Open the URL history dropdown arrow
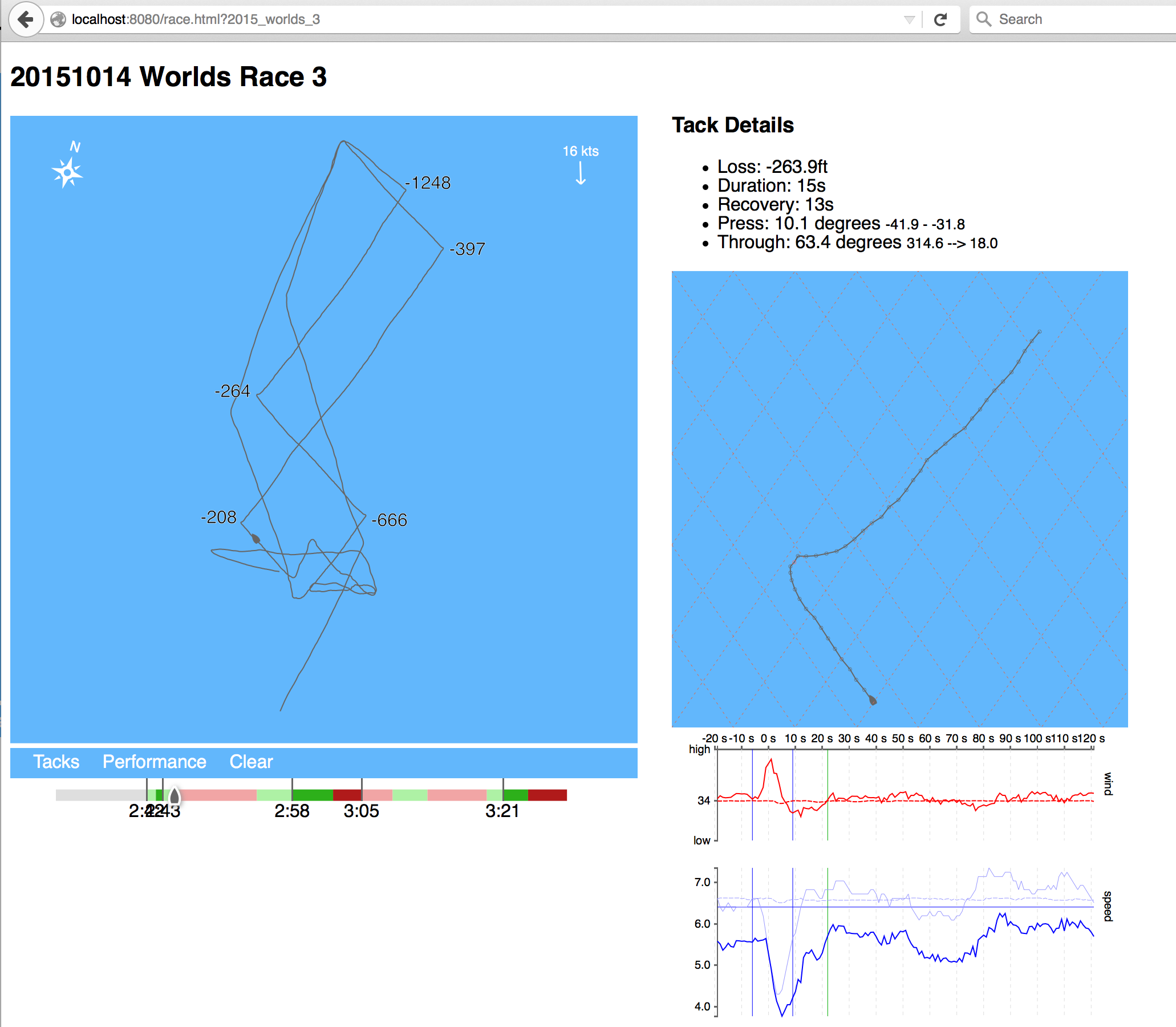The height and width of the screenshot is (1027, 1176). 909,20
